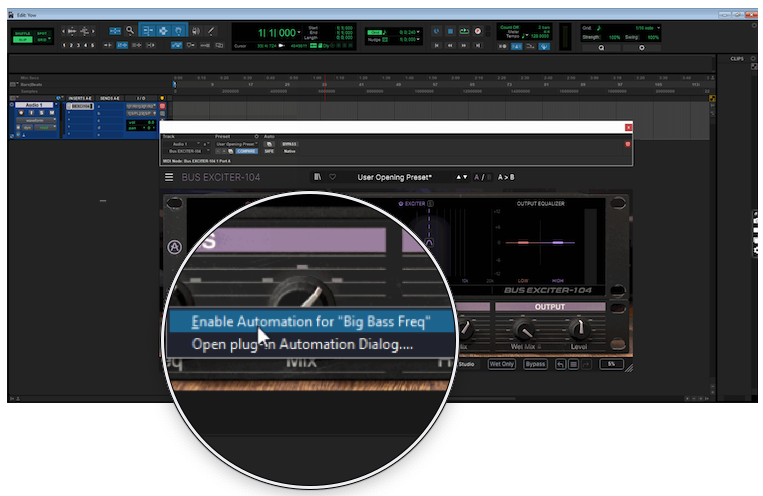
Task: Open the plugin preset library icon
Action: pyautogui.click(x=317, y=177)
